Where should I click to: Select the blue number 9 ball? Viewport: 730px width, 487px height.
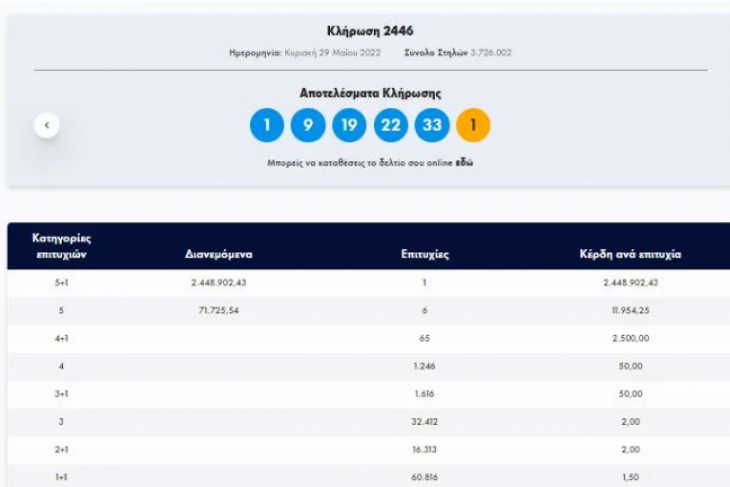pyautogui.click(x=308, y=125)
